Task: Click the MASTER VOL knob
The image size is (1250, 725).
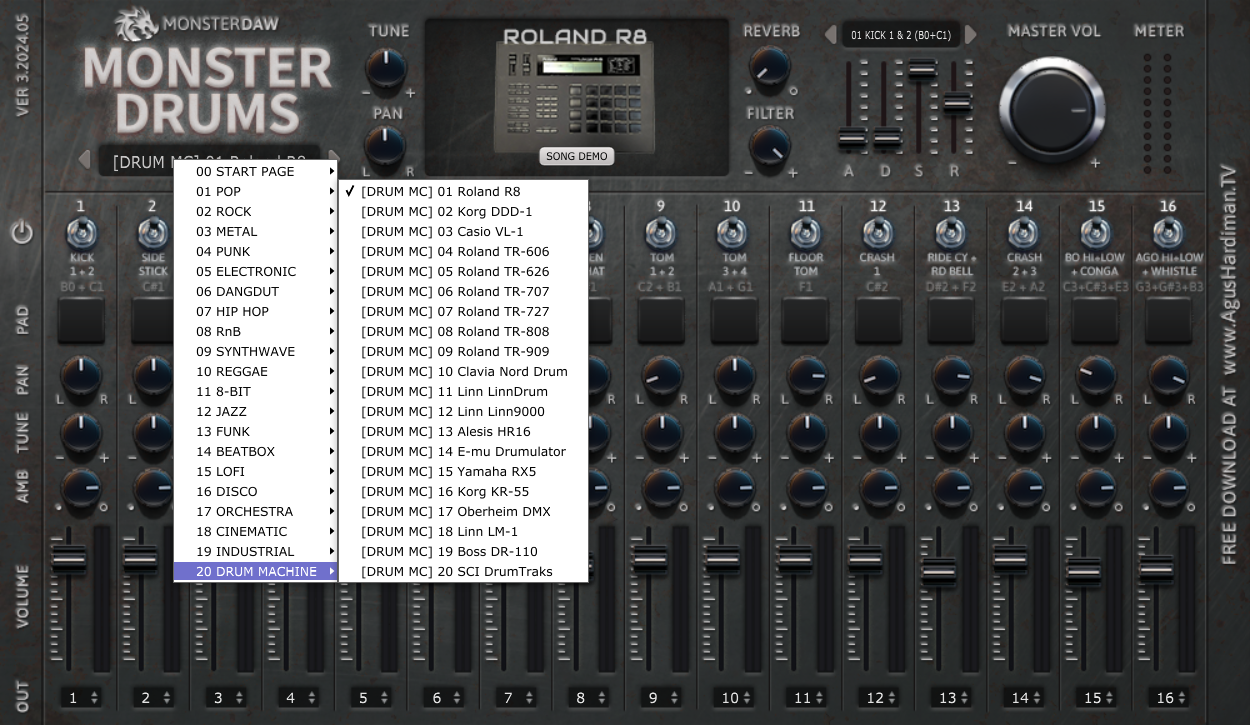Action: pos(1051,108)
